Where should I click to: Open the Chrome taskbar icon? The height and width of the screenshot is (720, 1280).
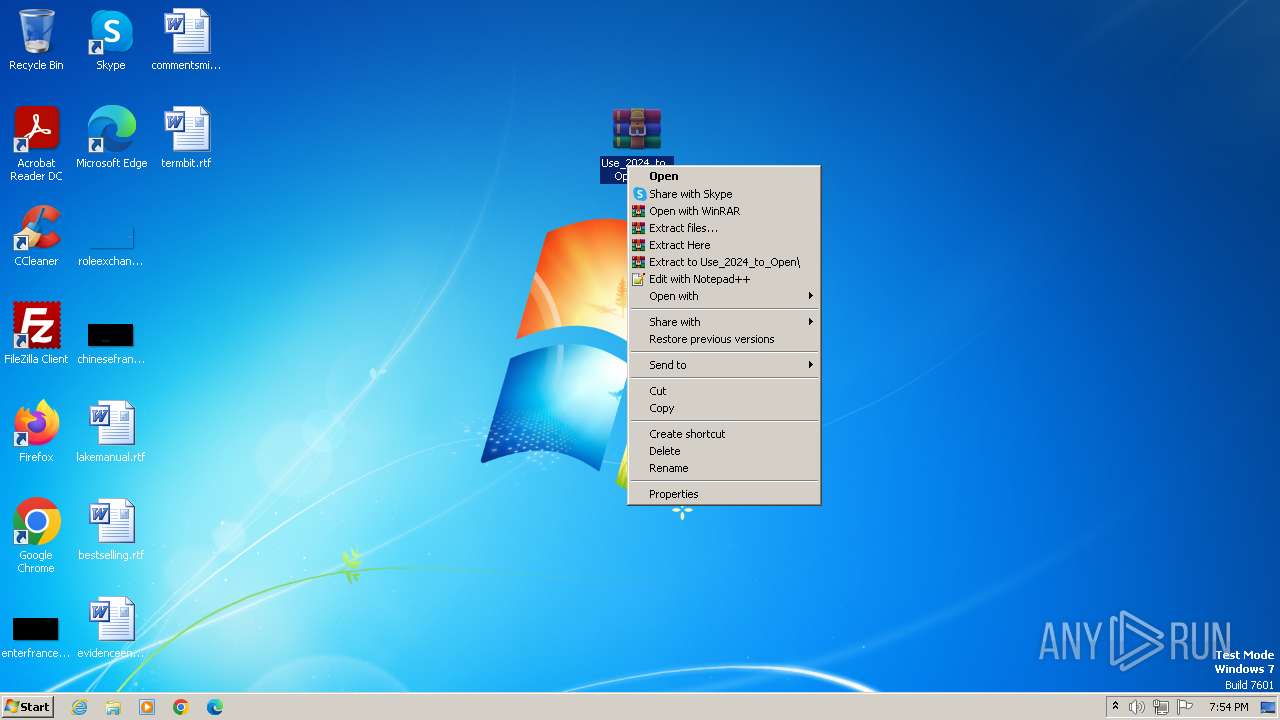click(181, 707)
